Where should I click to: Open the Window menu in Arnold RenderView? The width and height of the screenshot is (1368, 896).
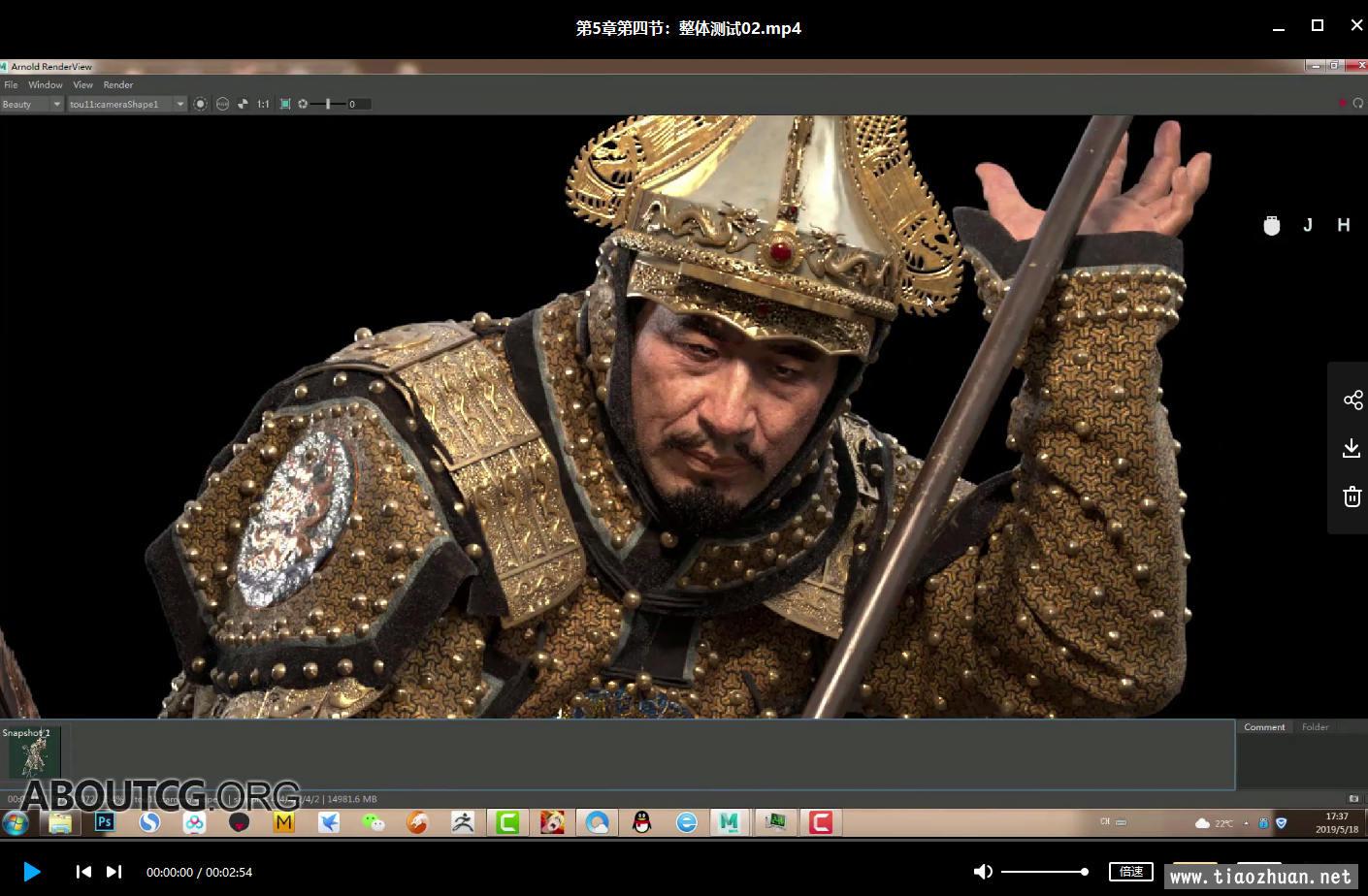coord(46,84)
